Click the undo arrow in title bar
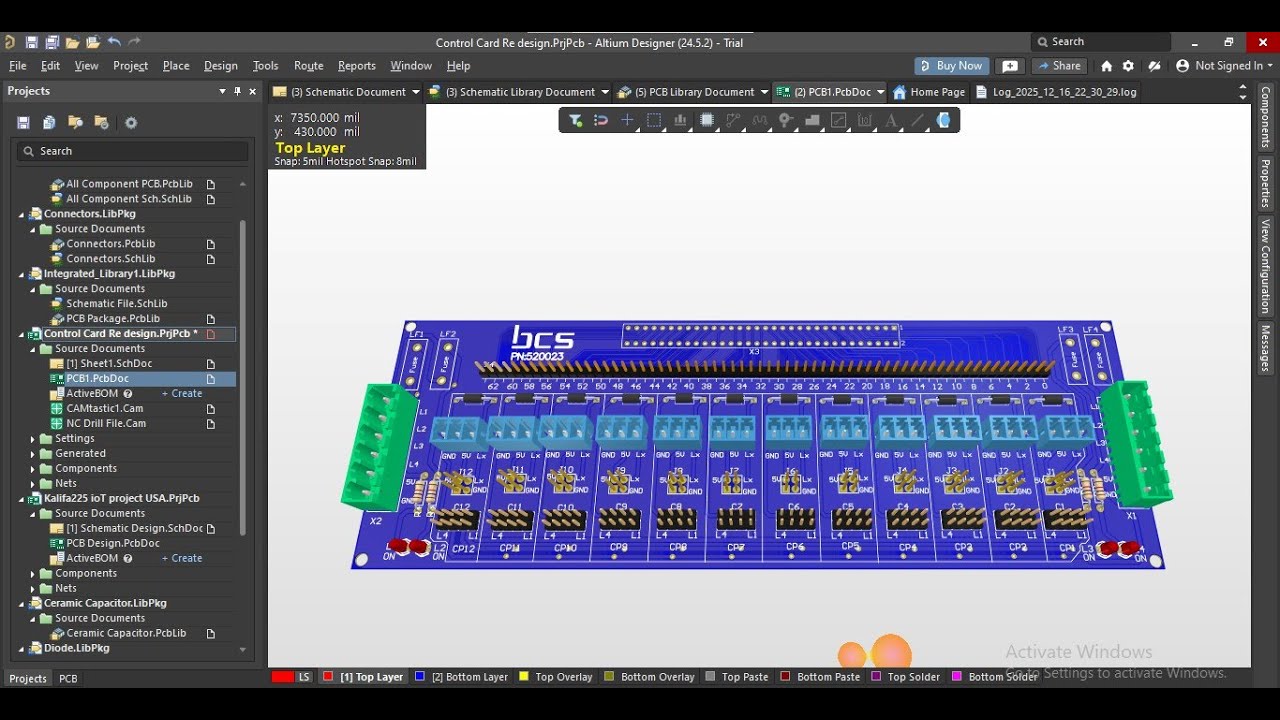Viewport: 1280px width, 720px height. click(x=114, y=42)
